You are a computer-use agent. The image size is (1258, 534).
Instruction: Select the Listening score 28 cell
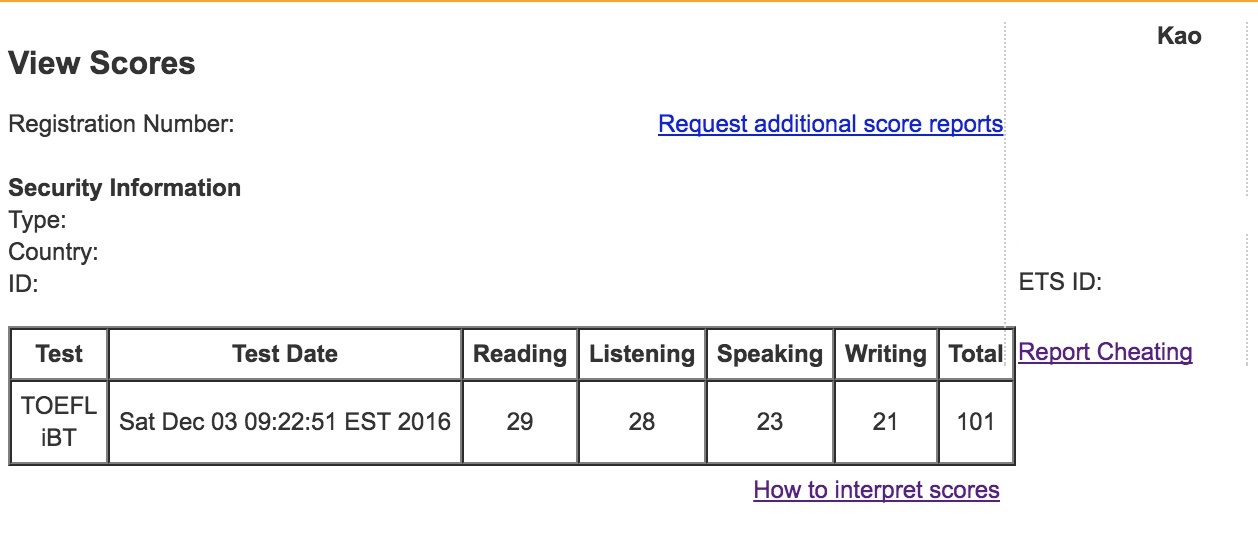point(642,422)
